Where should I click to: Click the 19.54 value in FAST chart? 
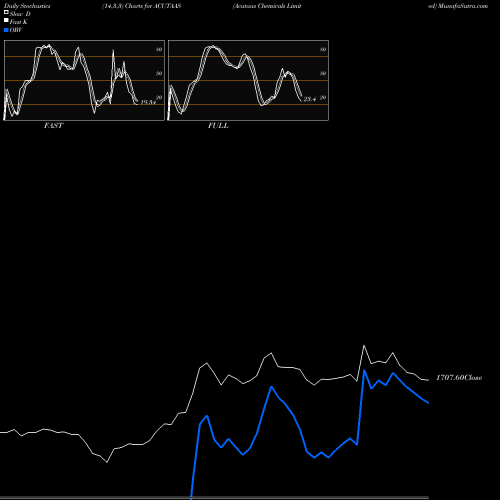tap(148, 102)
